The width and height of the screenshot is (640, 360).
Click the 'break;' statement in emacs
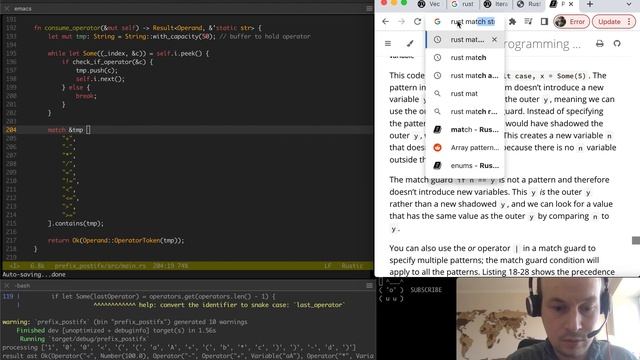click(x=86, y=96)
